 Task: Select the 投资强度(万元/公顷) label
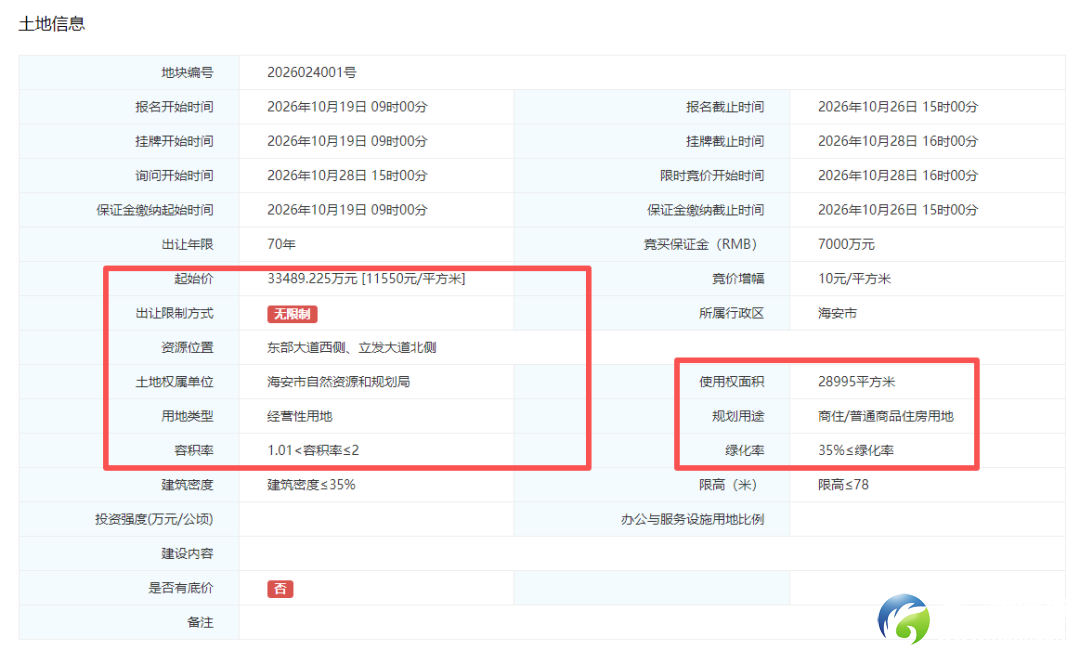tap(154, 519)
